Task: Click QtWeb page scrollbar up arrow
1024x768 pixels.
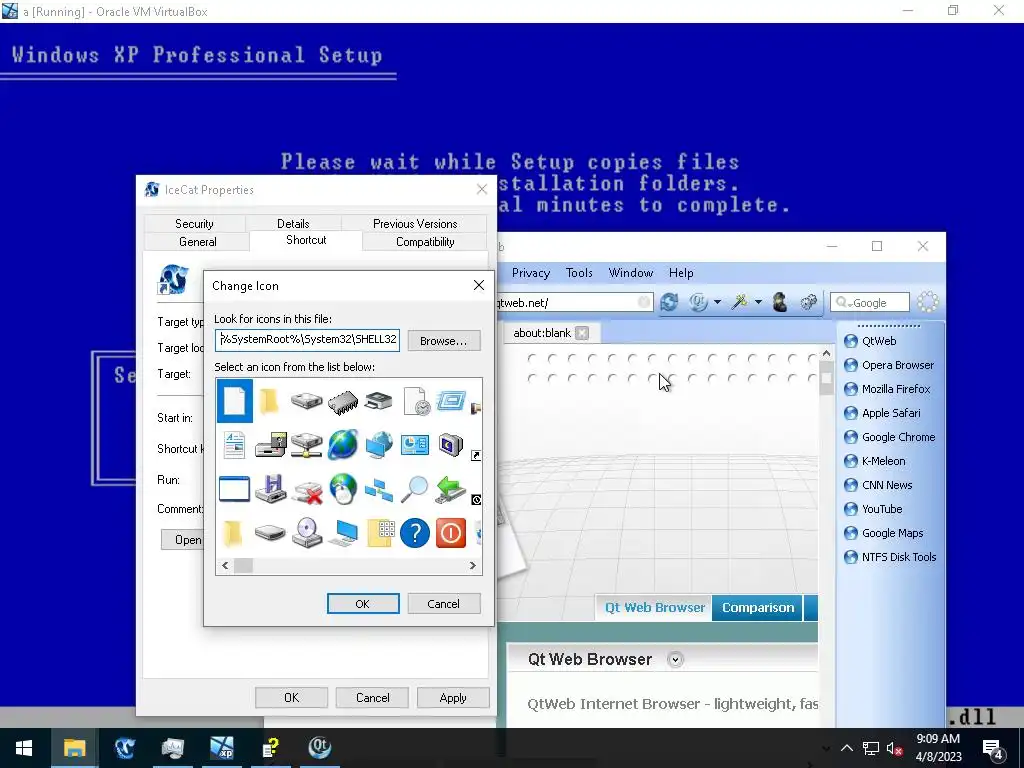Action: [826, 354]
